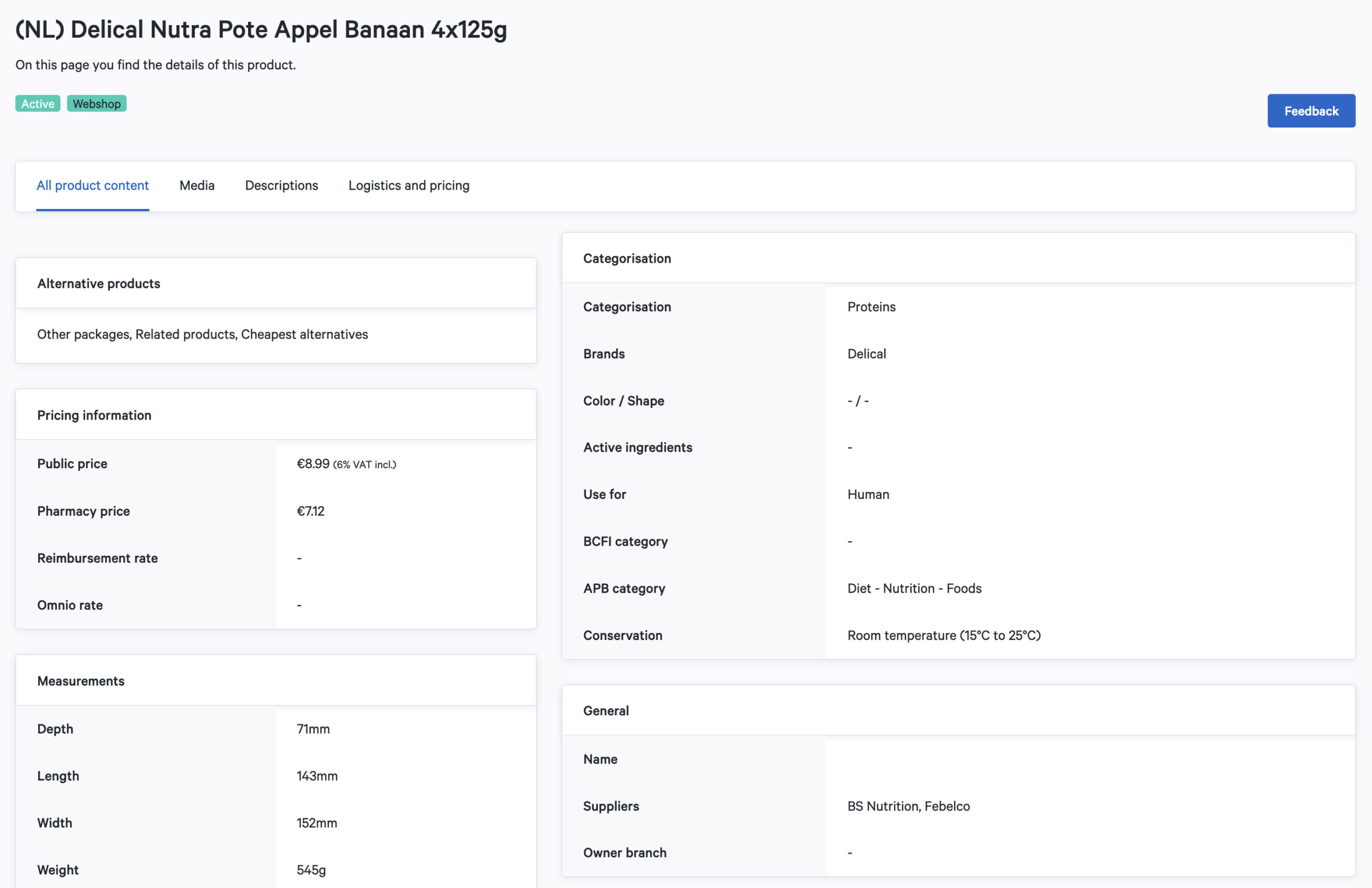Viewport: 1372px width, 888px height.
Task: Click the Owner branch label
Action: pyautogui.click(x=625, y=853)
